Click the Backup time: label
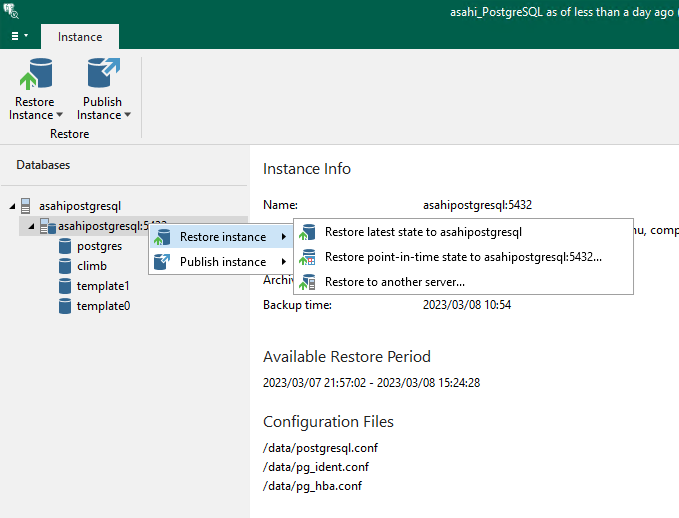This screenshot has height=518, width=679. (x=297, y=305)
